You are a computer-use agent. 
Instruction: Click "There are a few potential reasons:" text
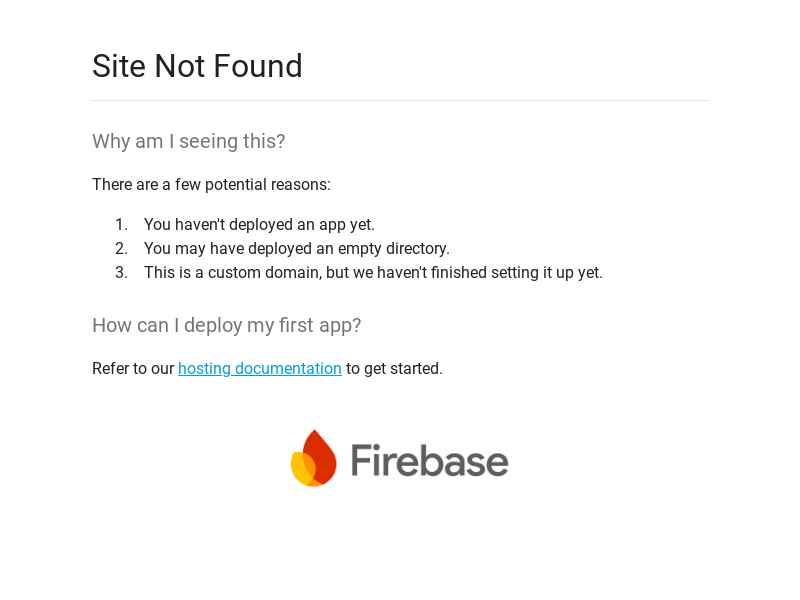(211, 185)
